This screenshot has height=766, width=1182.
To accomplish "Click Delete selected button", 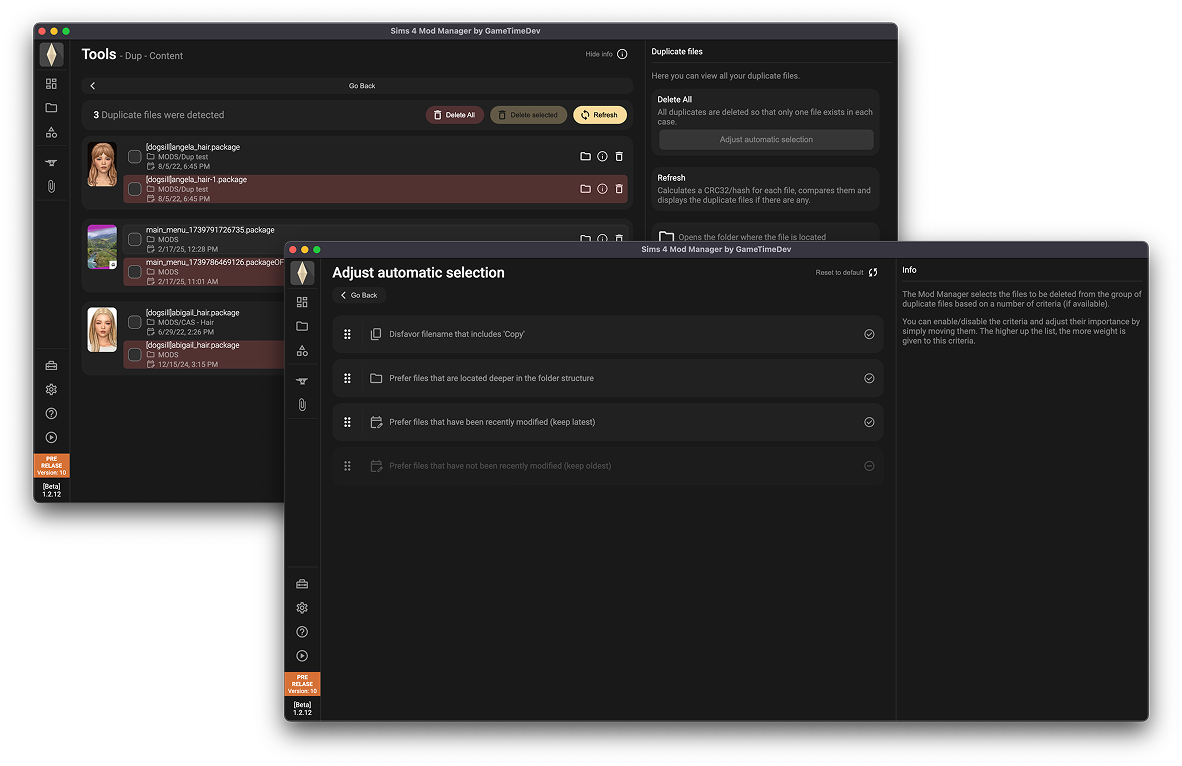I will (x=528, y=115).
